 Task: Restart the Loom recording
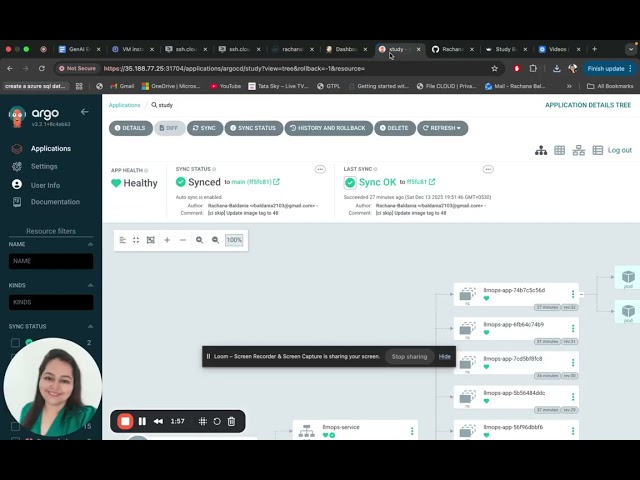(217, 421)
